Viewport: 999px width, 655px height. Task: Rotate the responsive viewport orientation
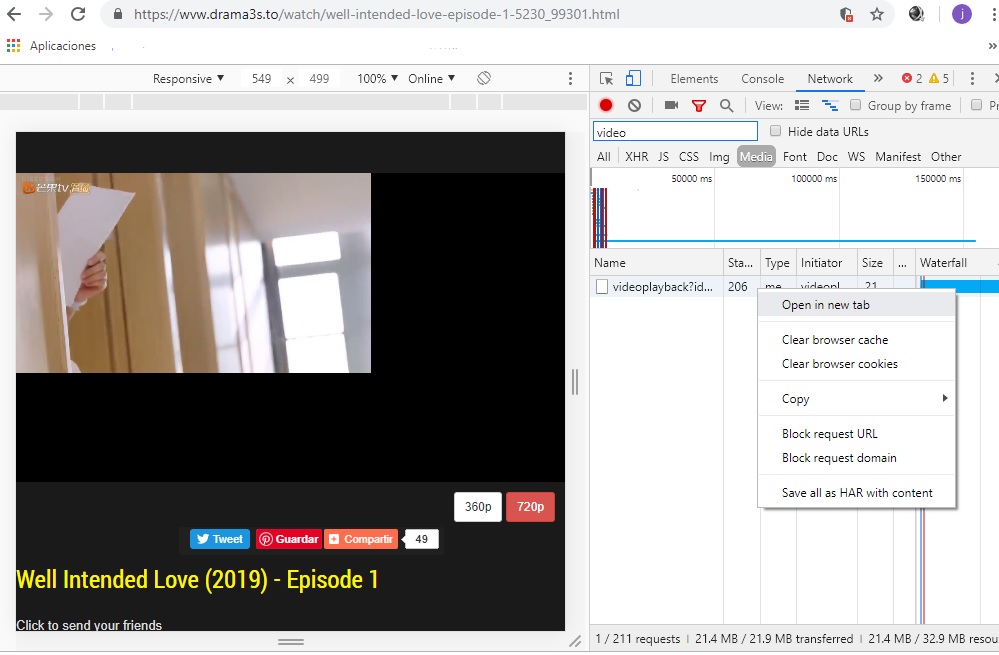point(484,78)
